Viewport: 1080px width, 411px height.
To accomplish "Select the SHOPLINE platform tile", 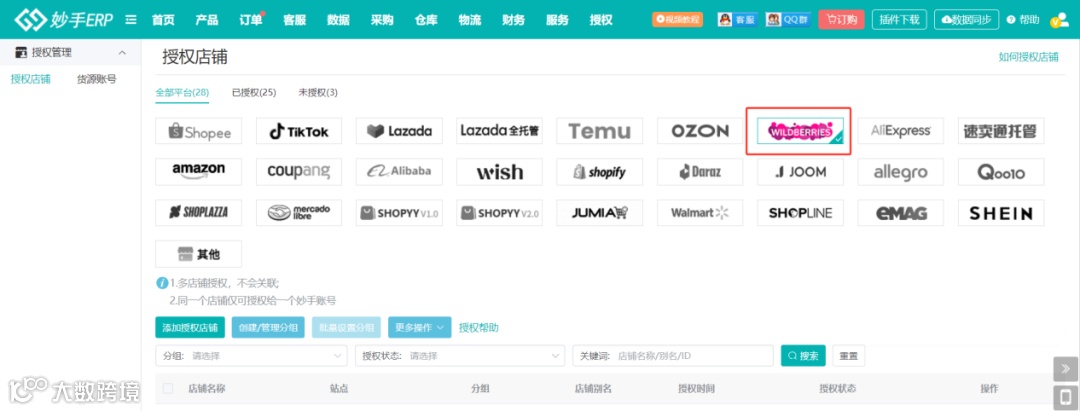I will tap(800, 213).
